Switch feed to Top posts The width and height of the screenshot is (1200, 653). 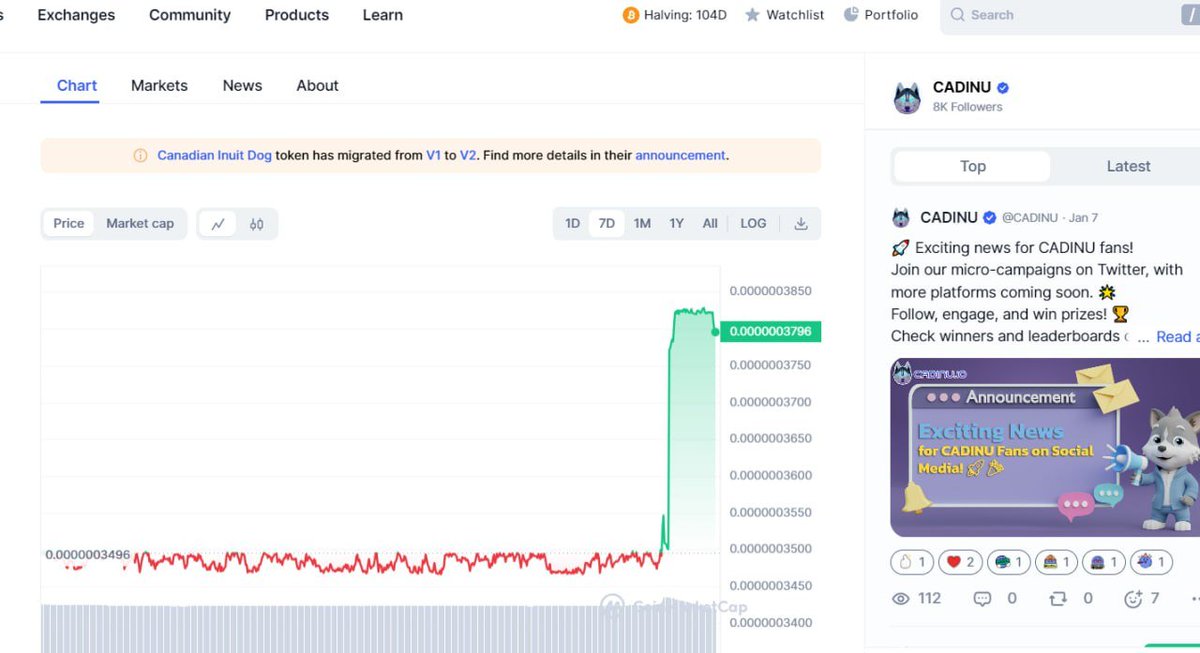click(972, 166)
